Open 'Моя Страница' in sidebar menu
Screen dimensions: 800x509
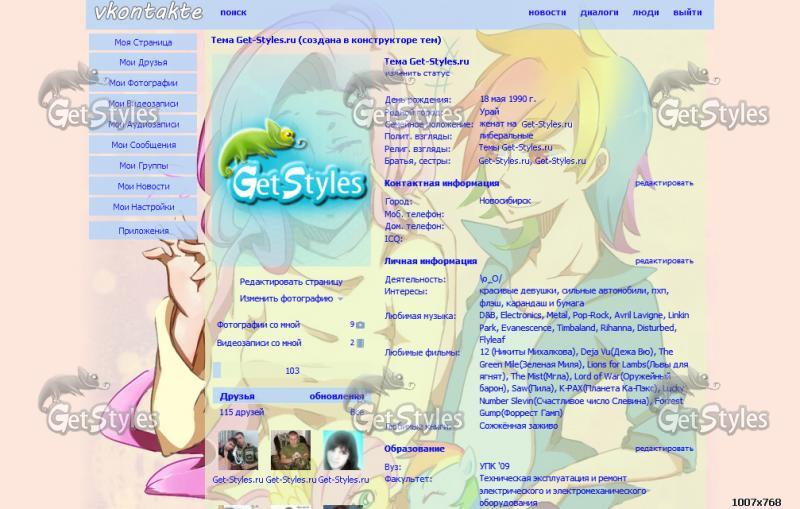point(143,42)
